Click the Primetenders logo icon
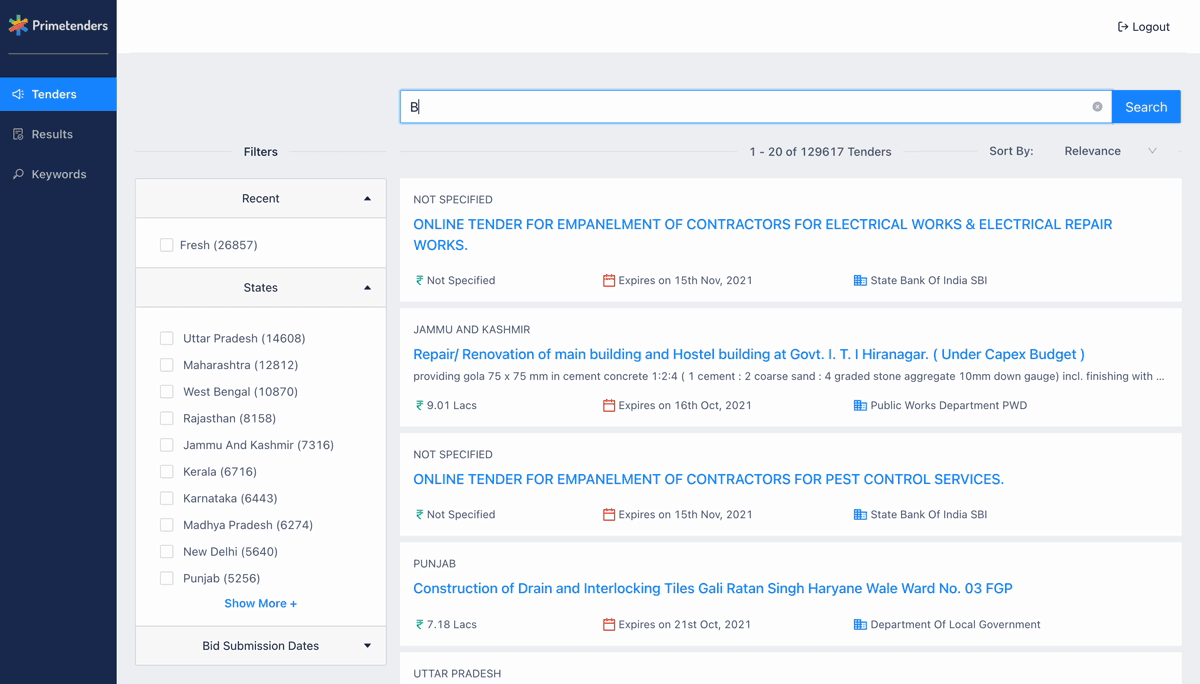This screenshot has height=684, width=1200. pyautogui.click(x=18, y=25)
